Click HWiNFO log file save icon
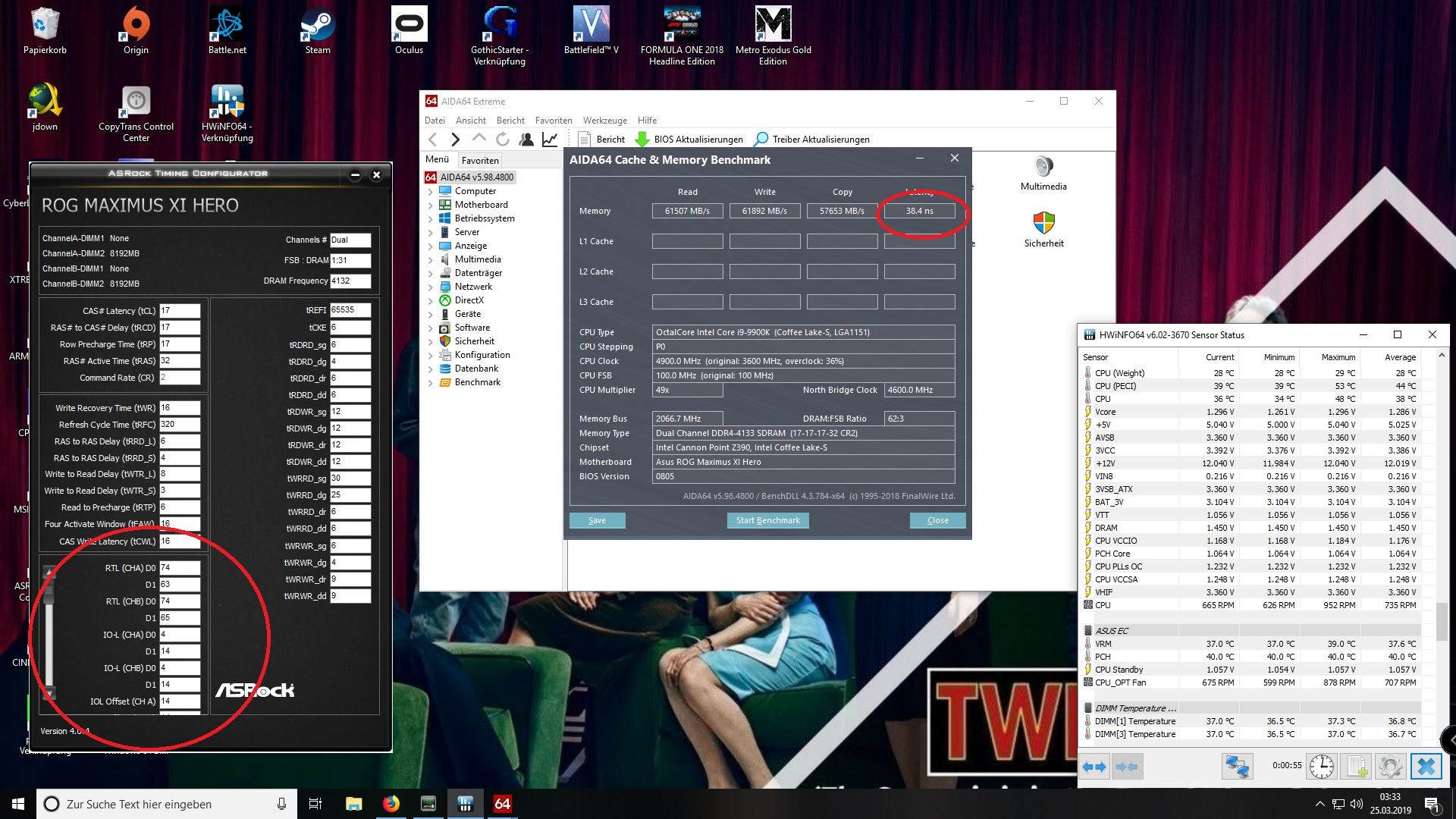 [x=1356, y=767]
